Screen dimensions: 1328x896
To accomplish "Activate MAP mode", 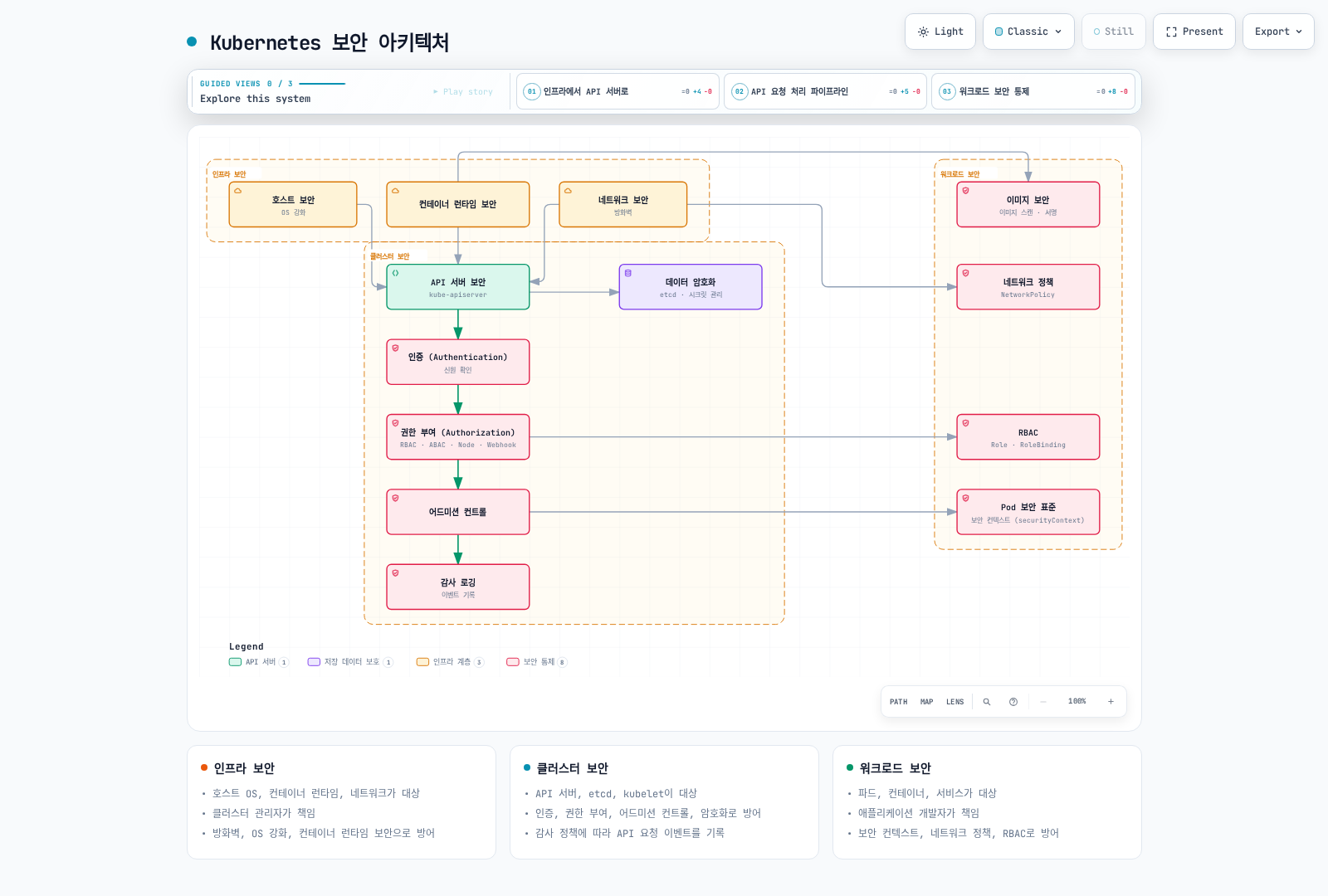I will 927,702.
